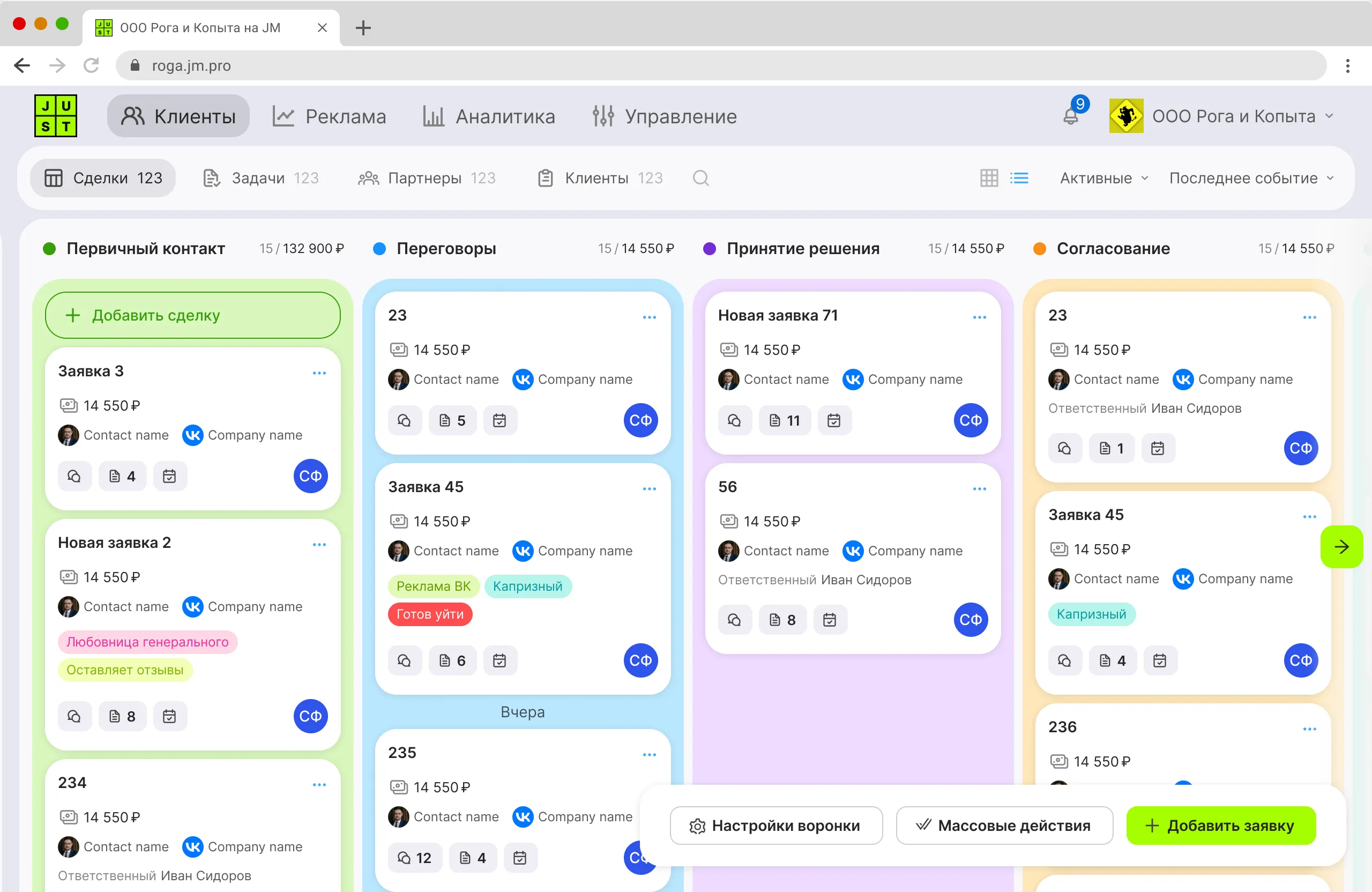The width and height of the screenshot is (1372, 892).
Task: Click the Готов уйти red tag
Action: click(x=430, y=614)
